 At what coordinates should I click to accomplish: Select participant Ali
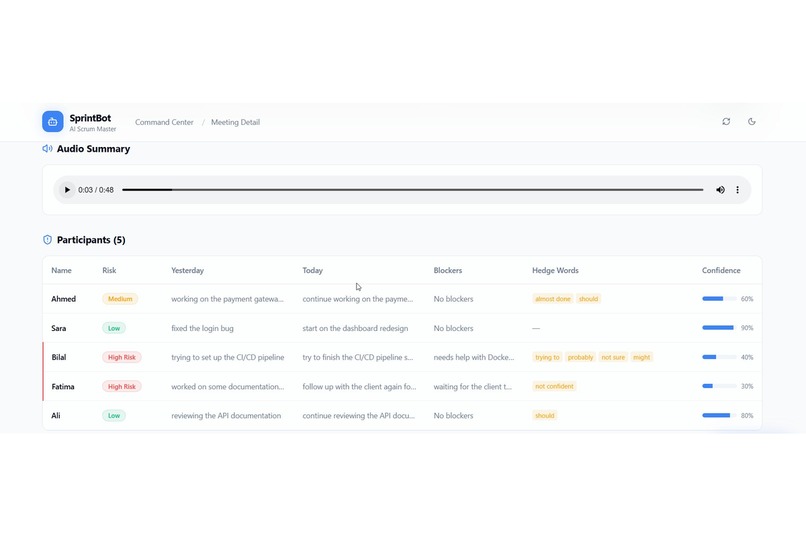56,415
